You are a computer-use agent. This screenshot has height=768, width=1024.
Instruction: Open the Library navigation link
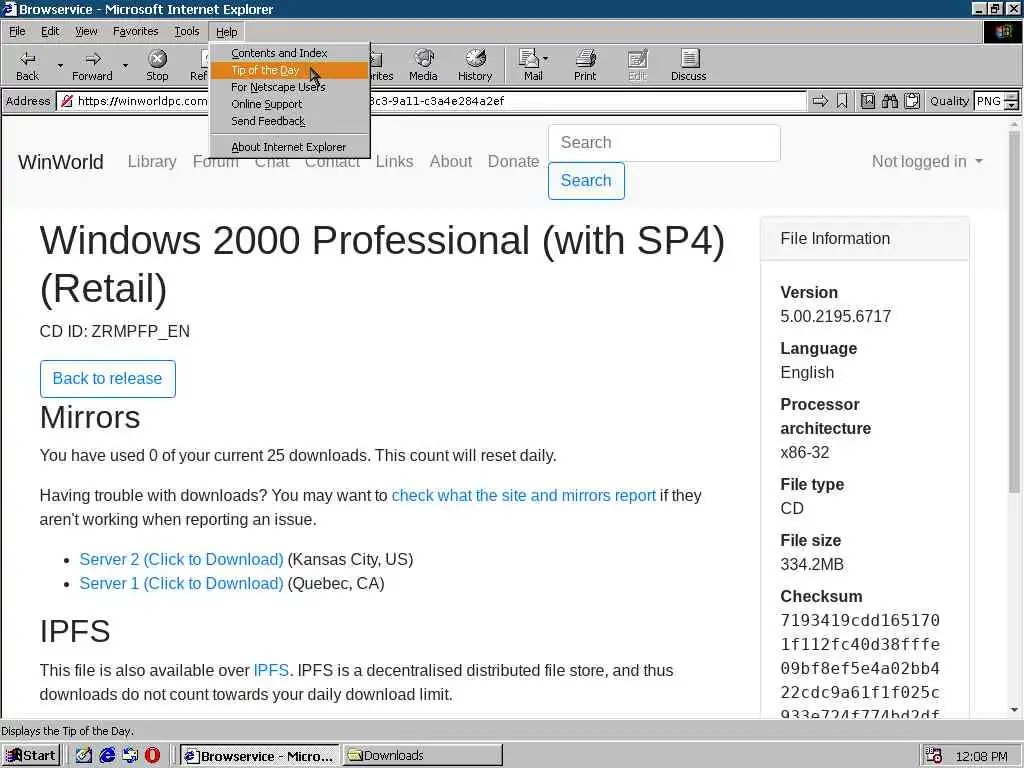click(152, 161)
